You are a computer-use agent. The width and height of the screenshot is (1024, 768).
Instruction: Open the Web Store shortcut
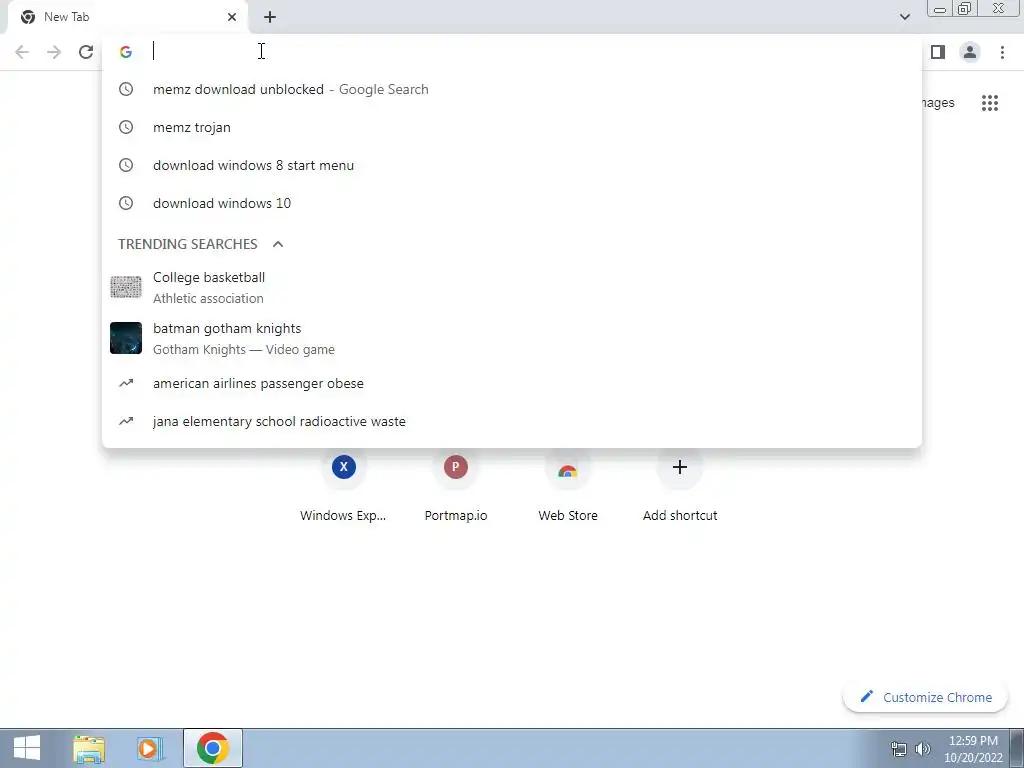tap(568, 487)
